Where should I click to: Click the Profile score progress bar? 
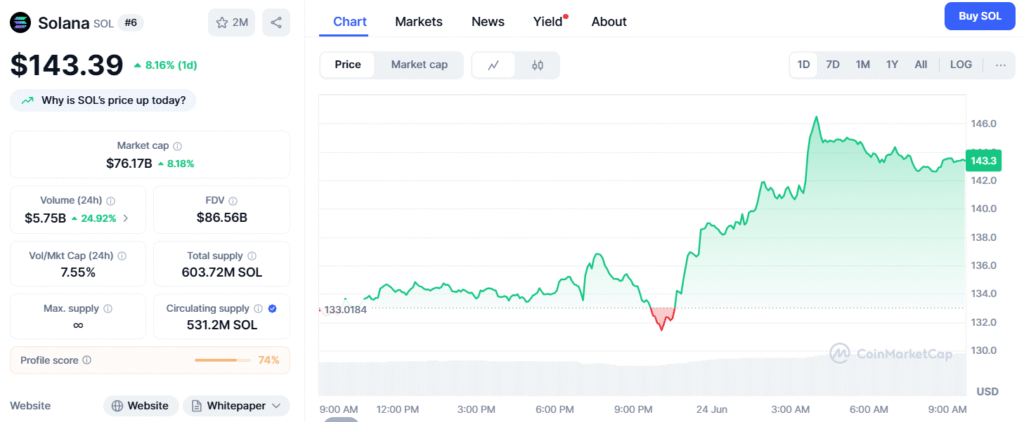[223, 360]
